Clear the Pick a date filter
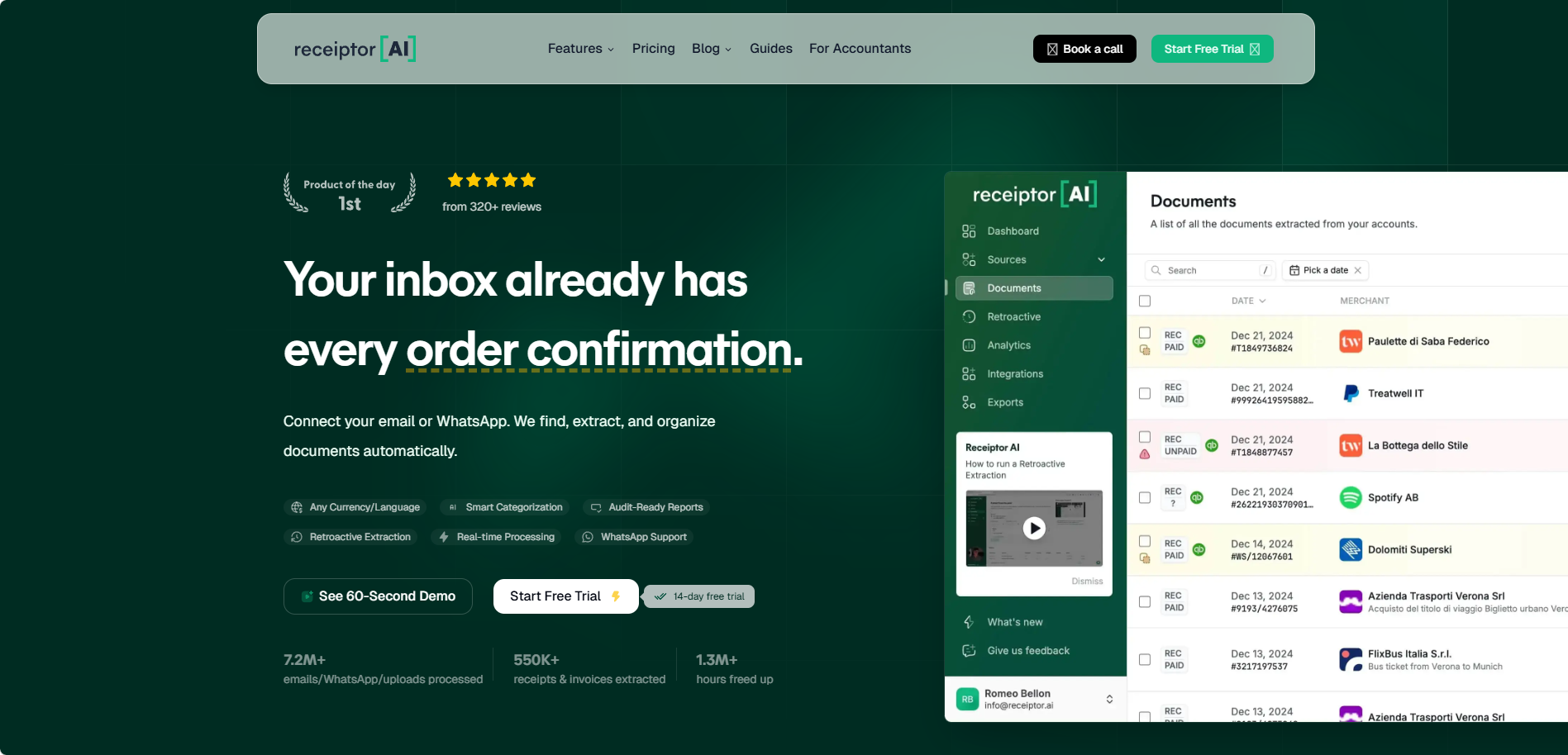Screen dimensions: 1568x755 (1357, 270)
